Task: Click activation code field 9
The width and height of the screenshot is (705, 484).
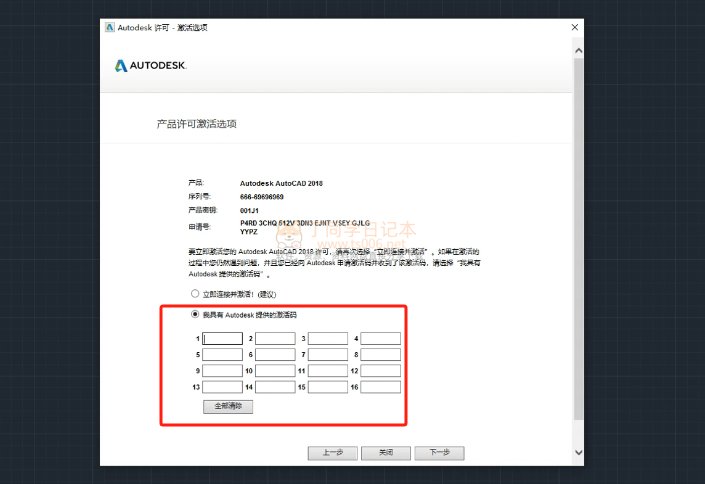Action: pos(223,371)
